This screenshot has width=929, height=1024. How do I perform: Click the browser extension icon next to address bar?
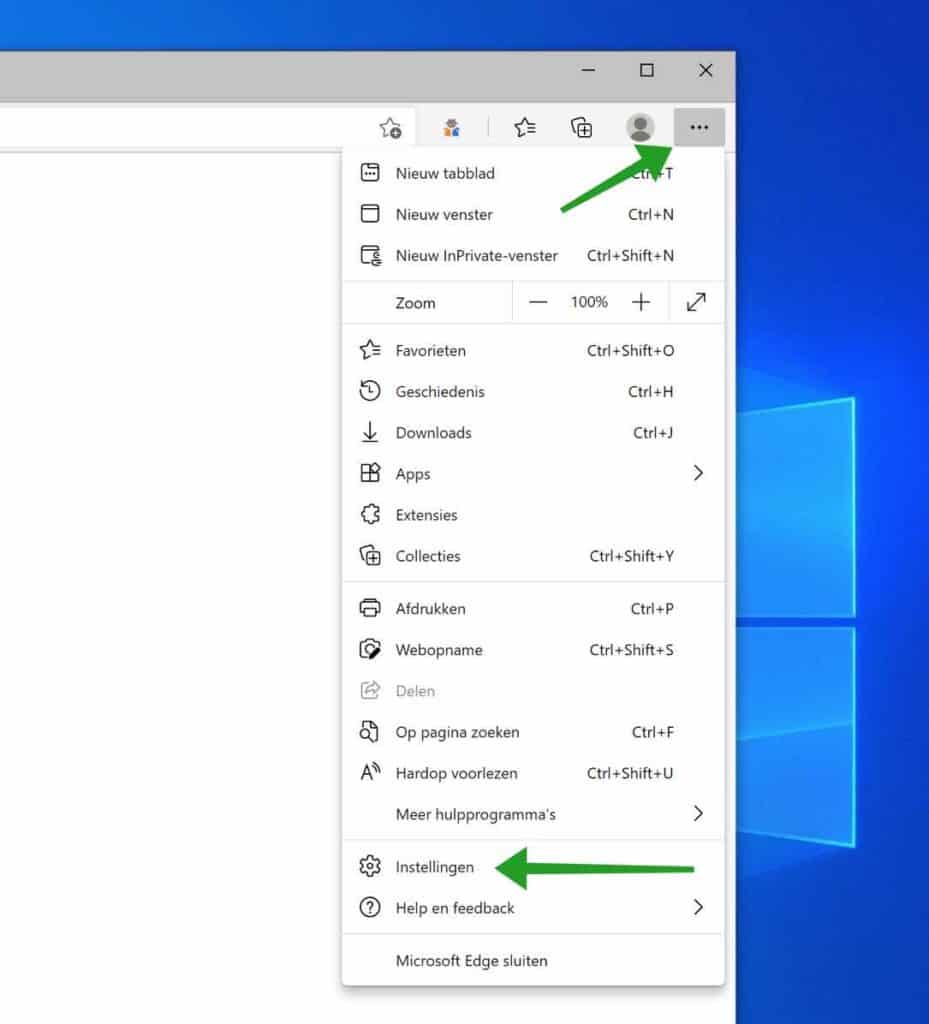tap(451, 127)
